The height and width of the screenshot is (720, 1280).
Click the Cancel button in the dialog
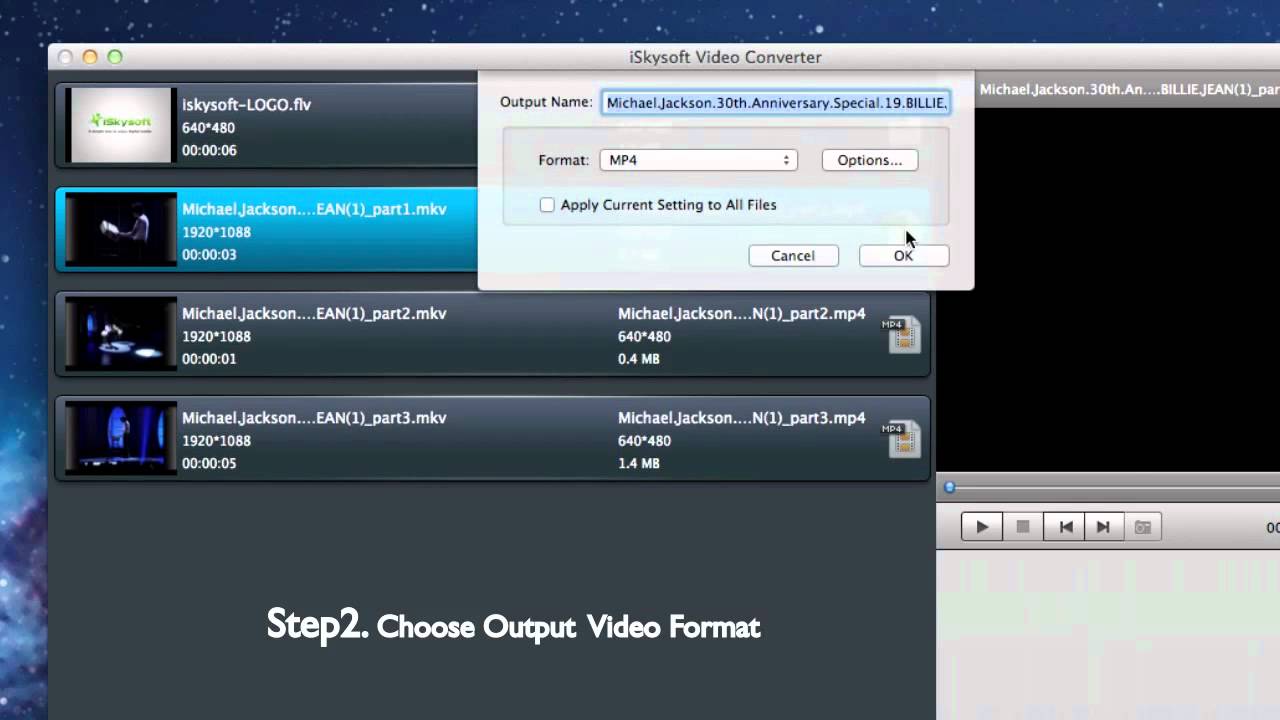(793, 256)
